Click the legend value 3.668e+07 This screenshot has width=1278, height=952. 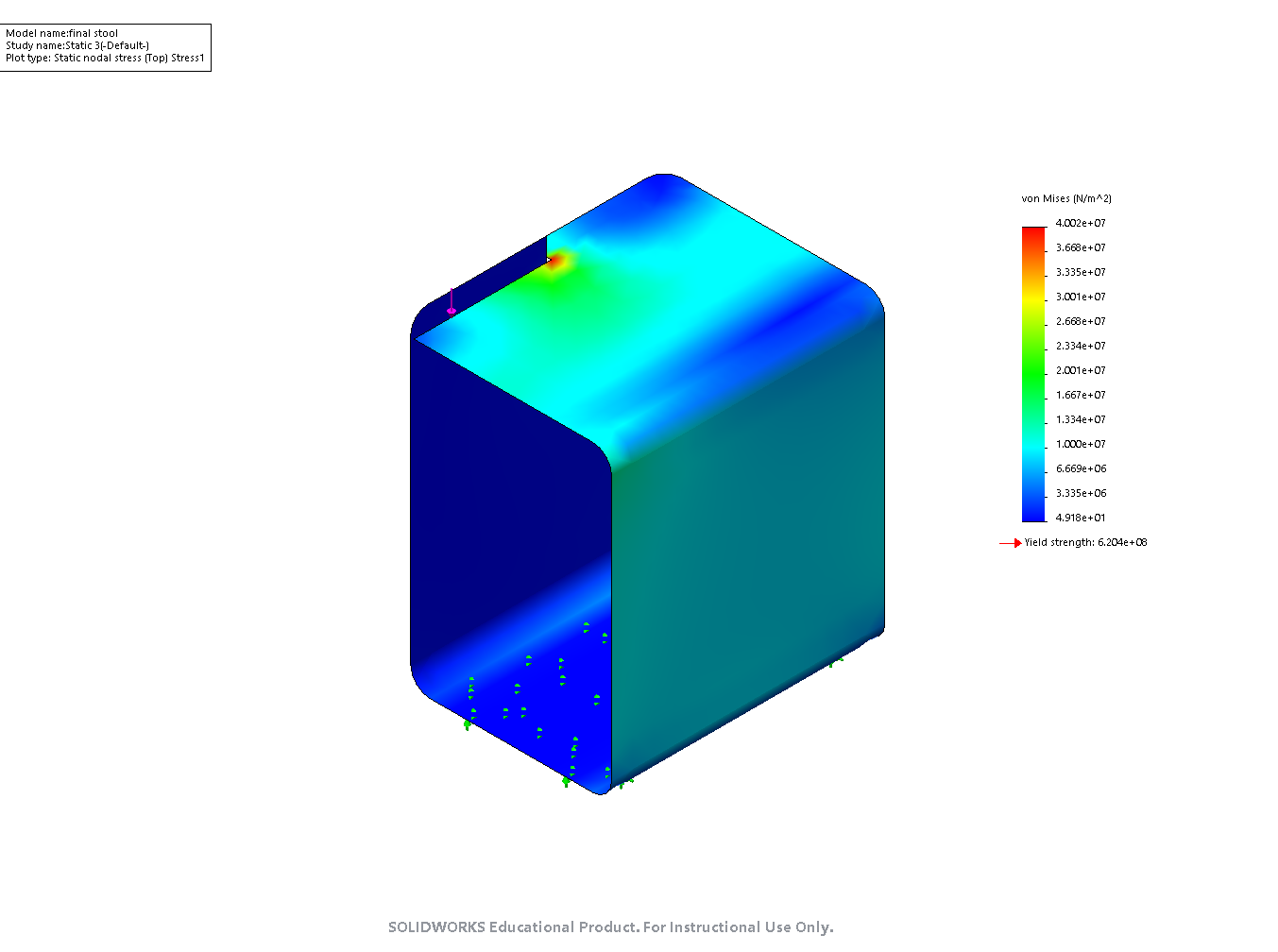(1081, 247)
